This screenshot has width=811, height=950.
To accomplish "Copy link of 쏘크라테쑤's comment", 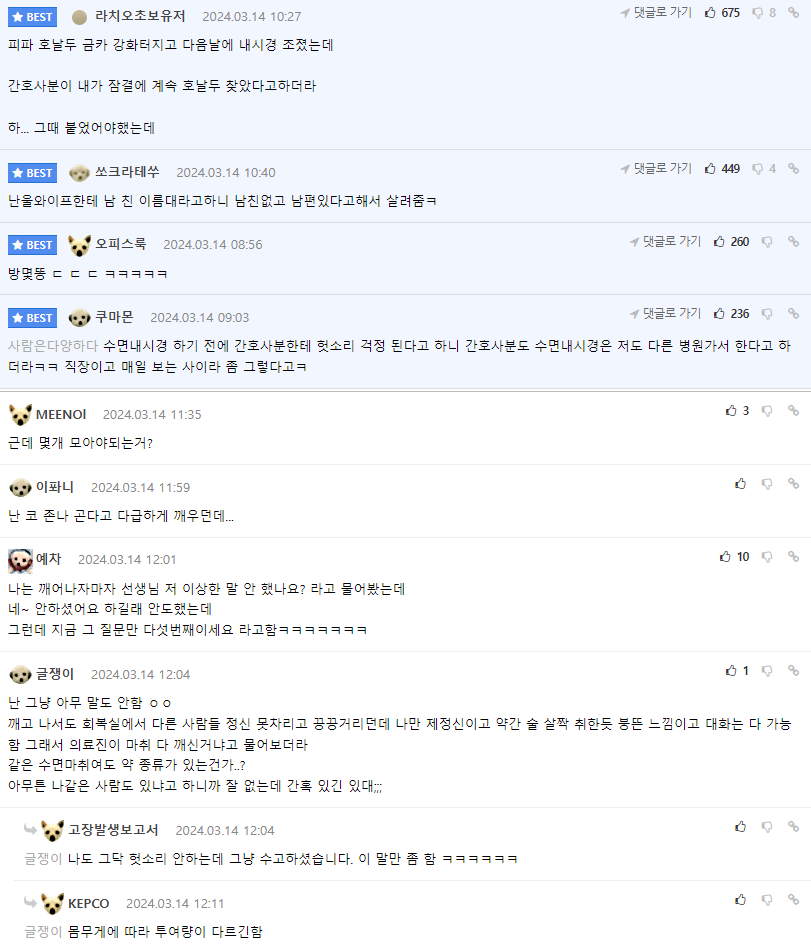I will 793,169.
